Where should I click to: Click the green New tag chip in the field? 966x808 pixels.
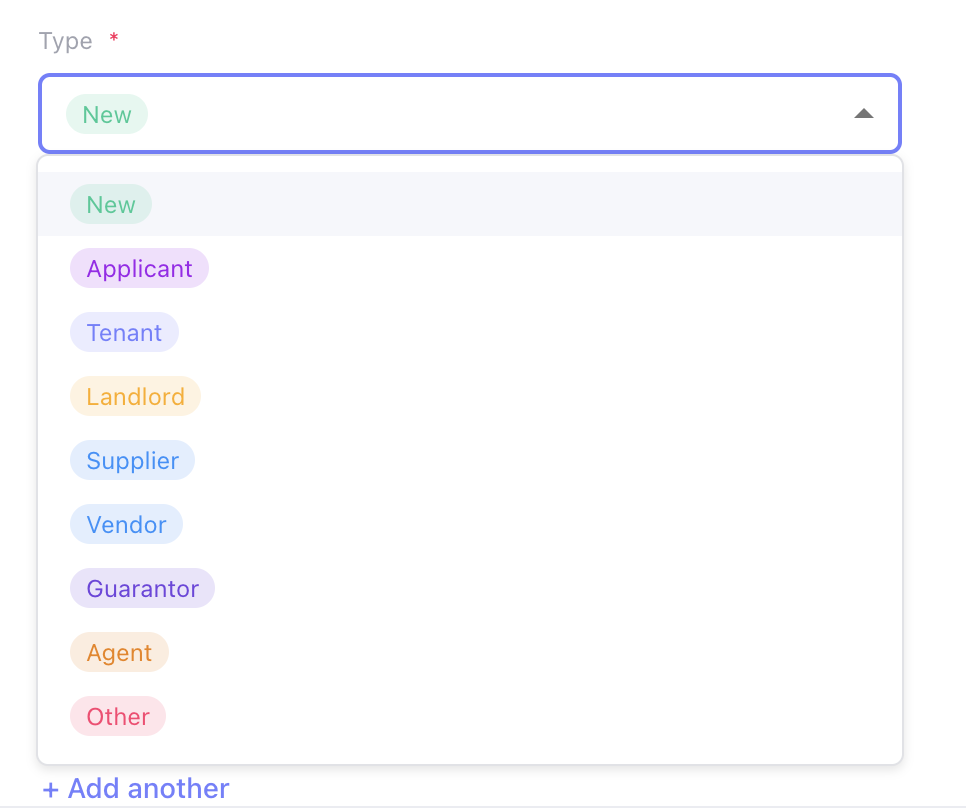106,114
